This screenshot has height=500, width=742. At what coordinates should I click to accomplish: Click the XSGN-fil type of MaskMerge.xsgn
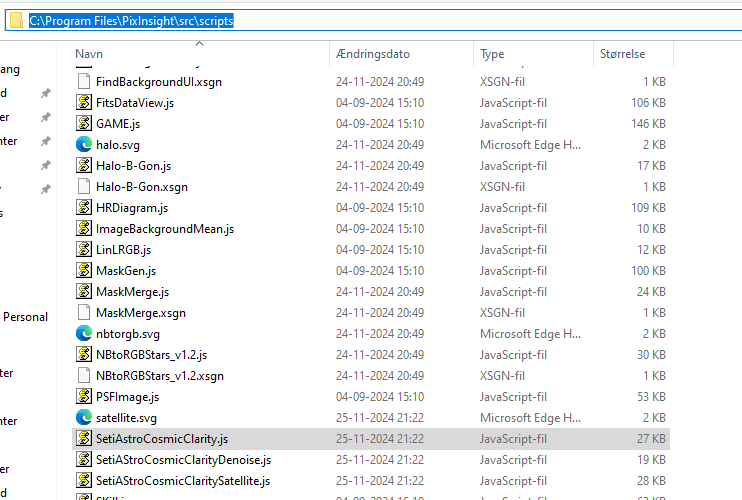point(503,313)
